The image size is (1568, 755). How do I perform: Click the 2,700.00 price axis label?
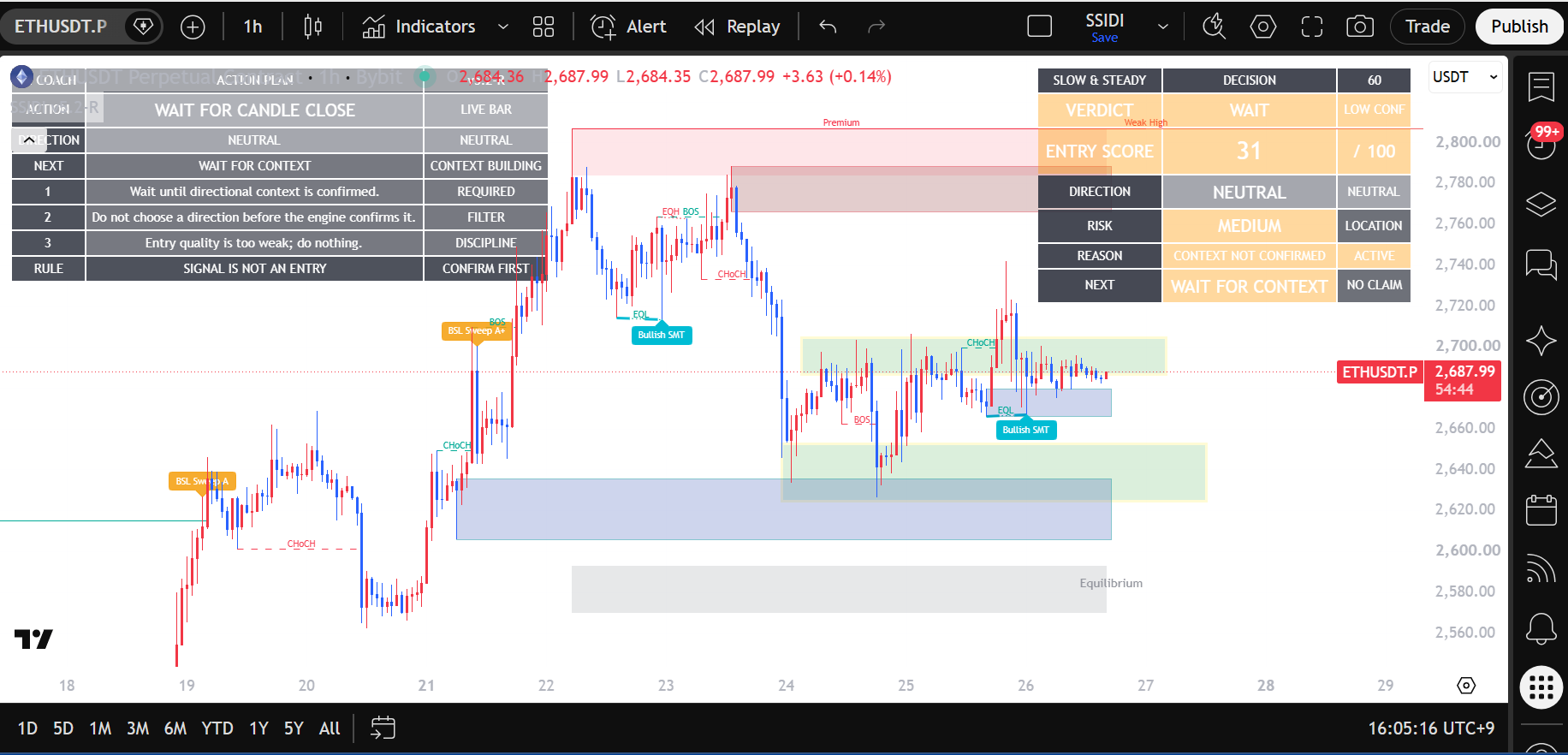click(x=1468, y=346)
